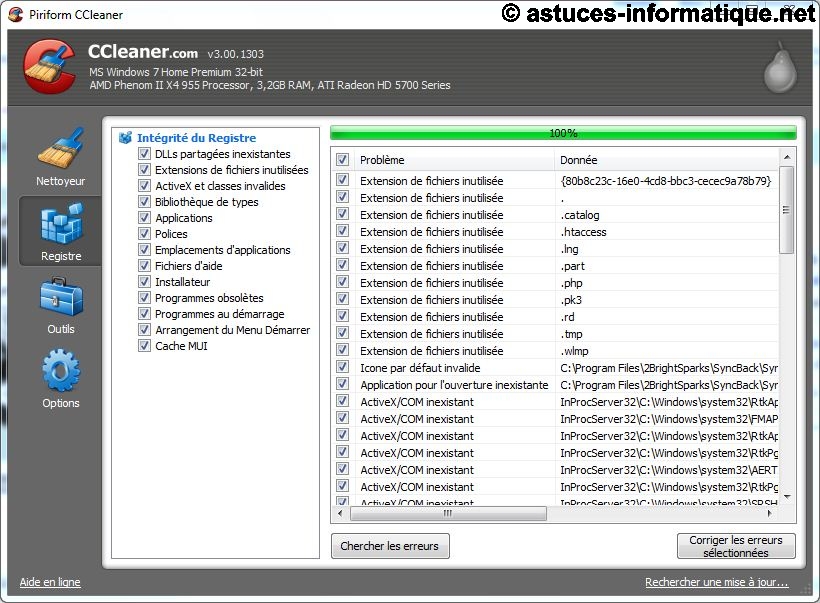Viewport: 820px width, 603px height.
Task: Uncheck Bibliothèque de types
Action: coord(144,202)
